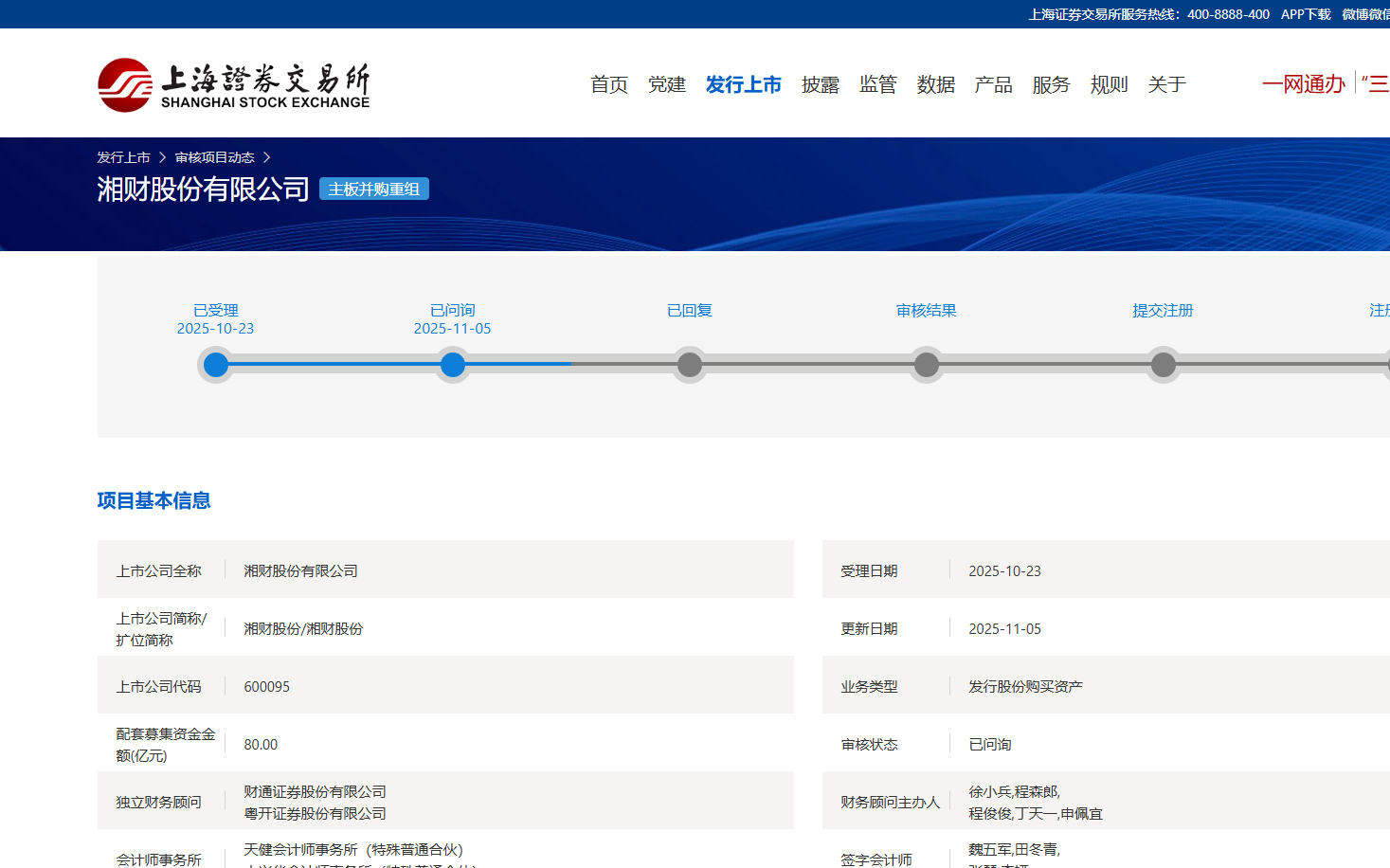Click the APP下载 link in top bar
The height and width of the screenshot is (868, 1390).
click(x=1305, y=14)
